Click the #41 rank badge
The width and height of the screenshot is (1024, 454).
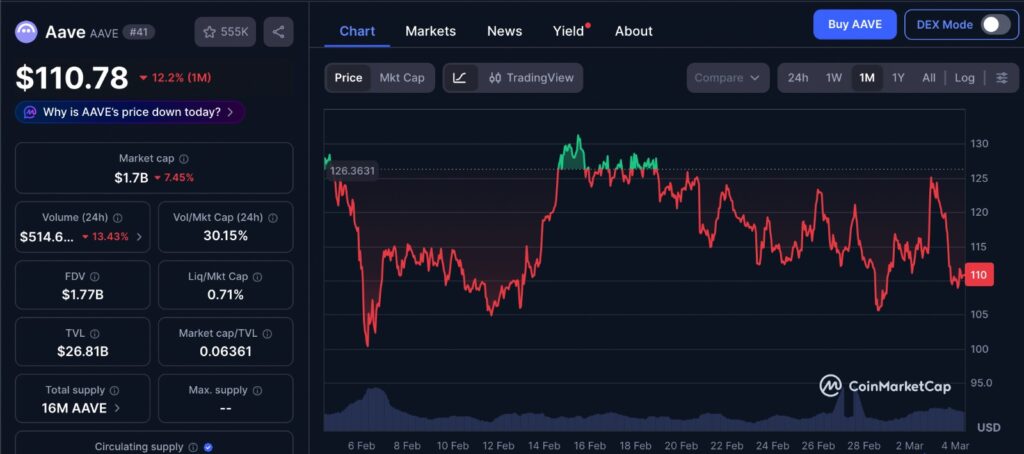(138, 32)
